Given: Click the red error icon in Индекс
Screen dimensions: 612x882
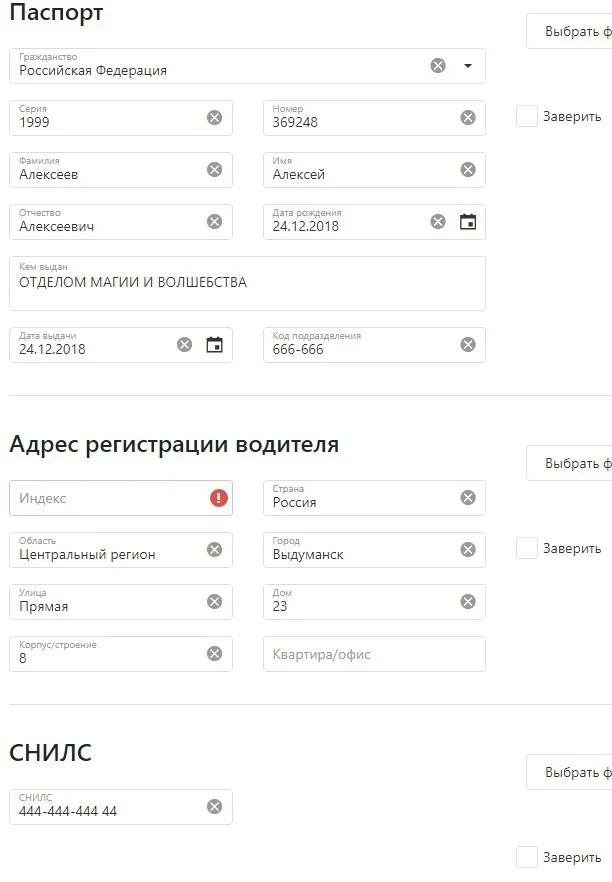Looking at the screenshot, I should point(219,498).
